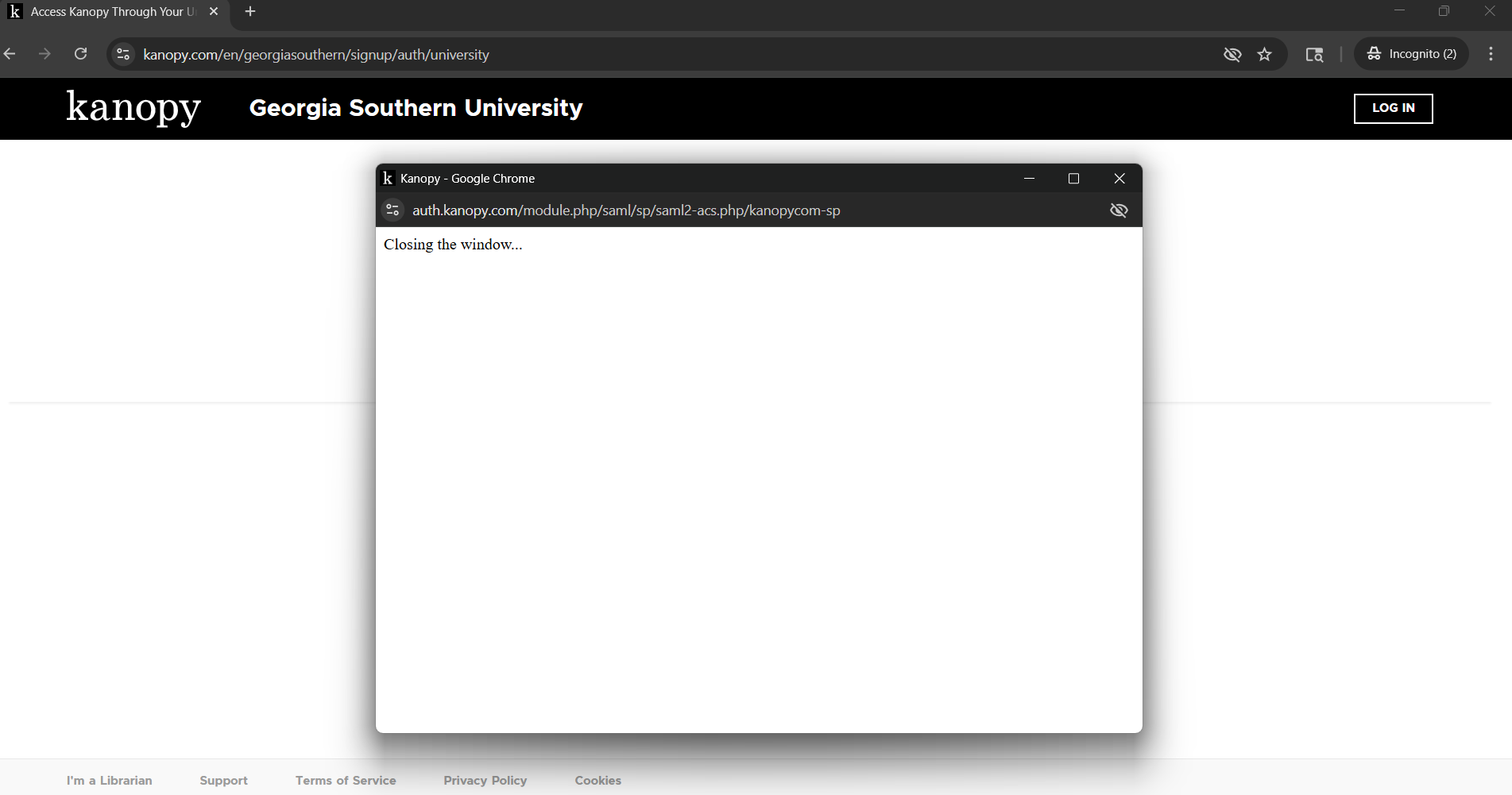Open the I'm a Librarian link
This screenshot has width=1512, height=795.
[x=109, y=781]
